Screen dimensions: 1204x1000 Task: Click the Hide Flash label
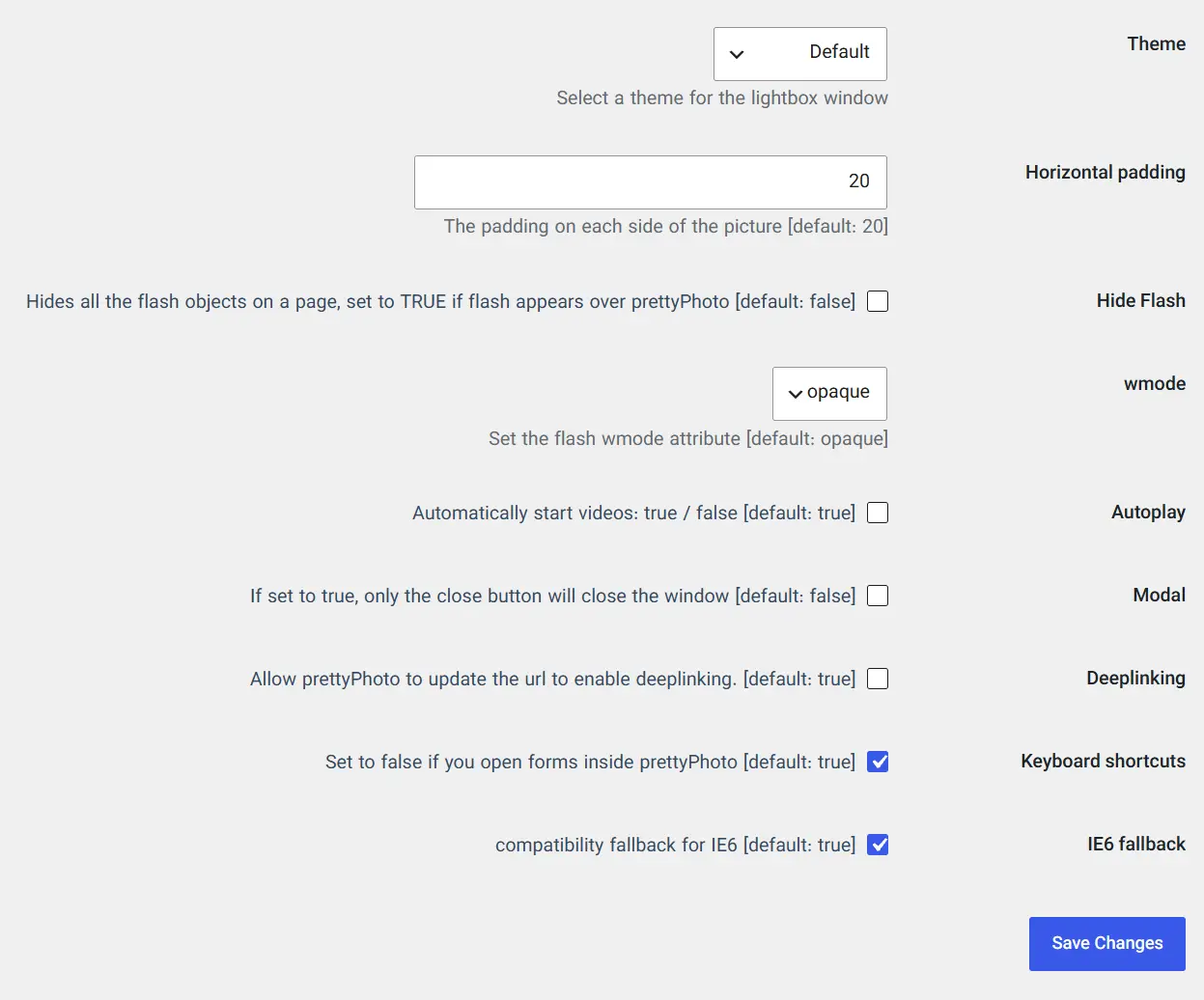click(x=1141, y=301)
